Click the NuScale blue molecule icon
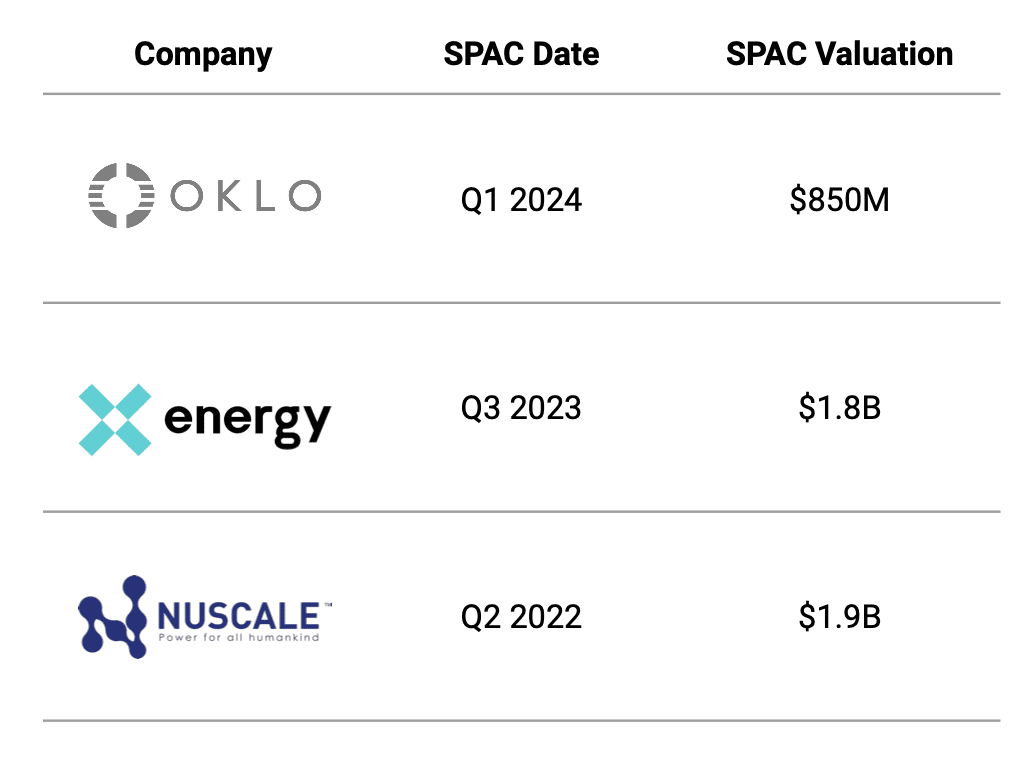Viewport: 1034px width, 766px height. [x=112, y=616]
